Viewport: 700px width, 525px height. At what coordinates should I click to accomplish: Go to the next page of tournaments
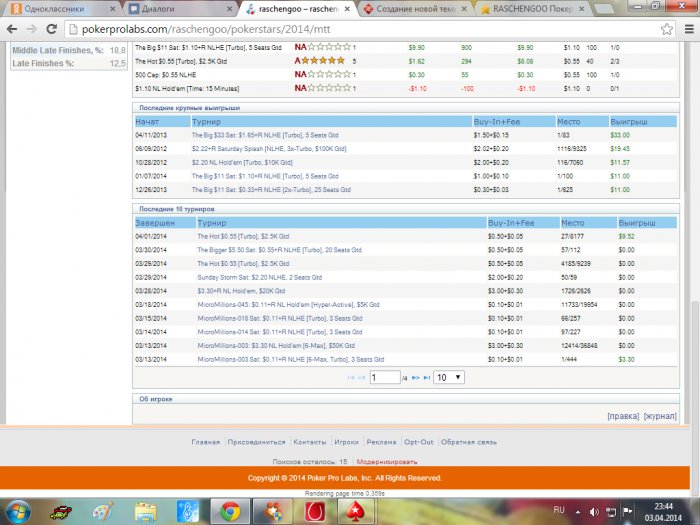414,378
